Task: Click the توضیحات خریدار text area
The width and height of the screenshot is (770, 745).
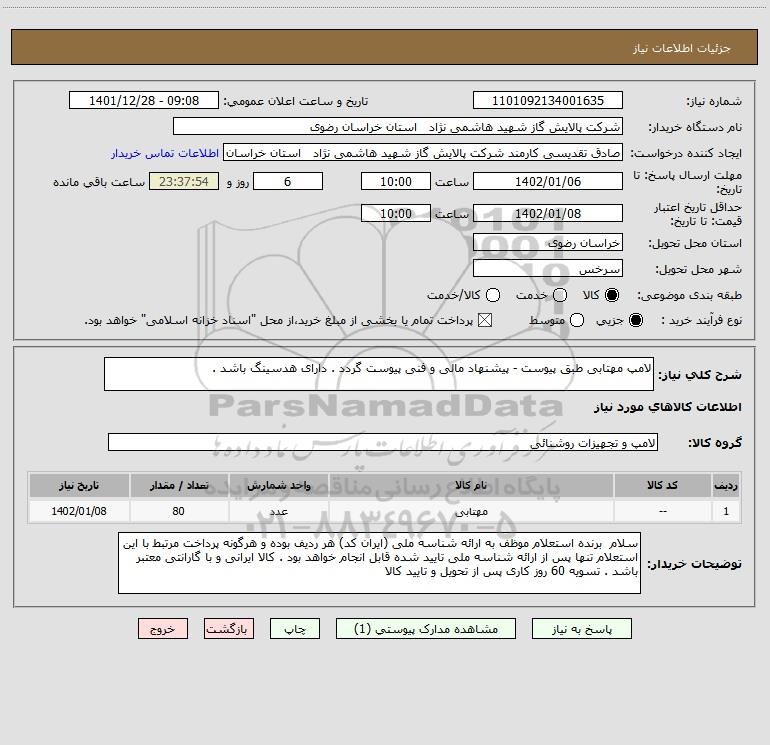Action: click(x=379, y=563)
